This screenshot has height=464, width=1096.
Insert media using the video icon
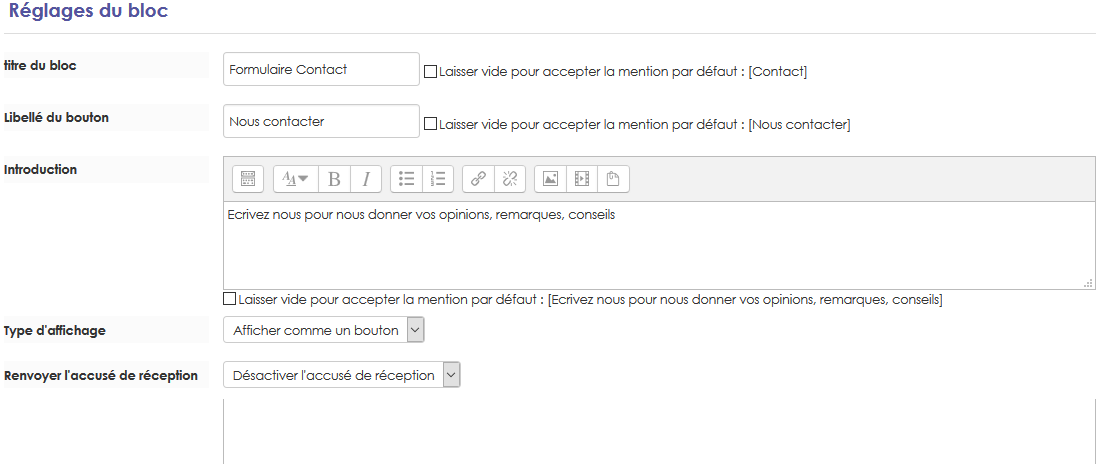point(581,179)
